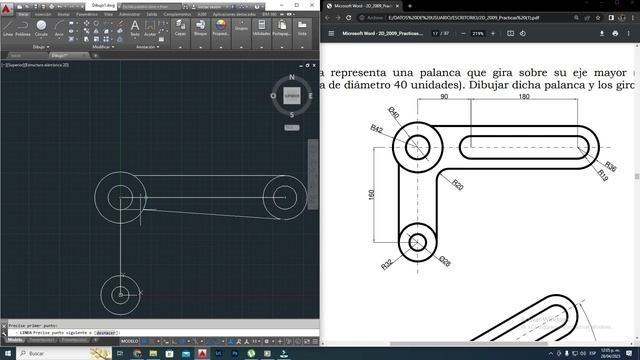Toggle the drawing grid display in status bar
The height and width of the screenshot is (360, 640).
click(144, 341)
